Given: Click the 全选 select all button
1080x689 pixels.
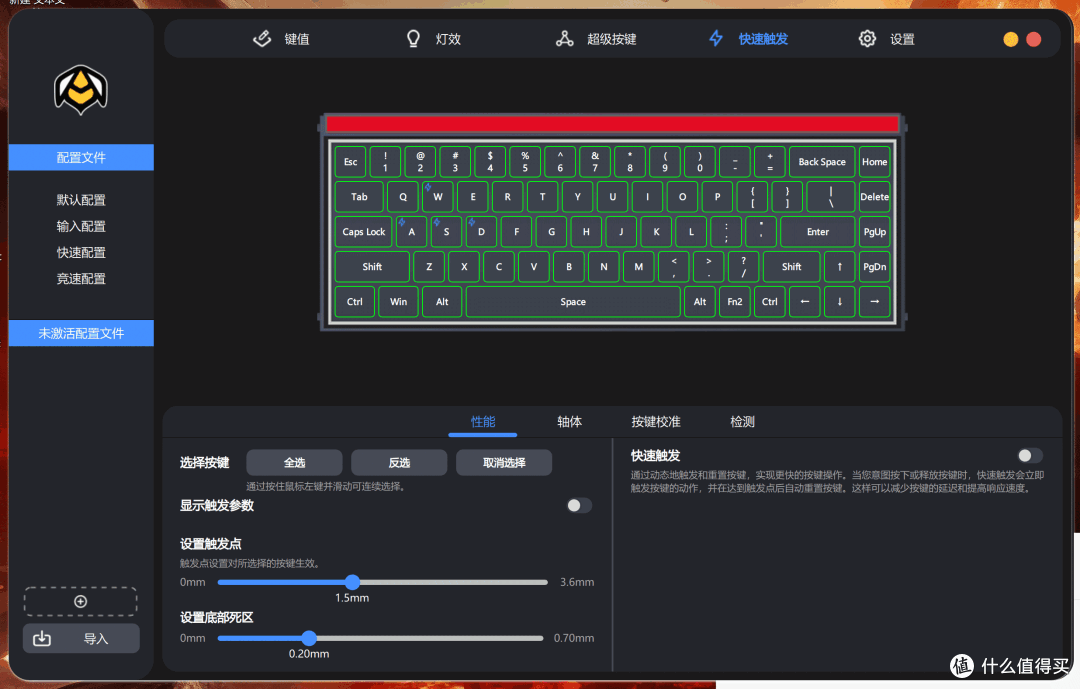Looking at the screenshot, I should tap(294, 462).
